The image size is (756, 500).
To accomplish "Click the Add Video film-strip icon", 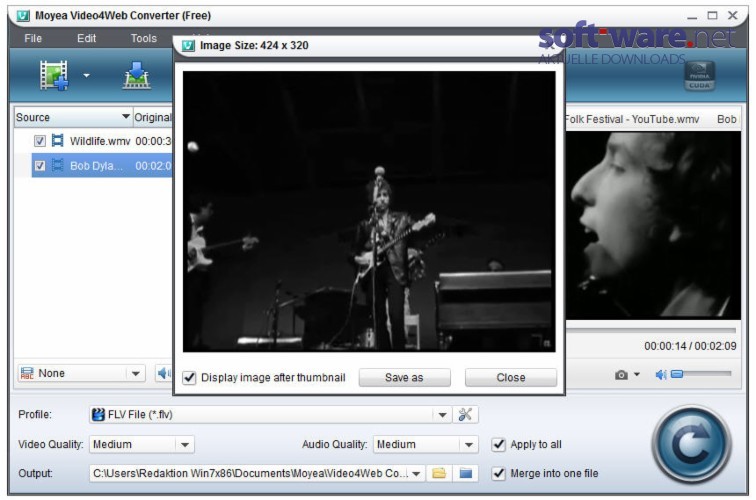I will click(54, 75).
